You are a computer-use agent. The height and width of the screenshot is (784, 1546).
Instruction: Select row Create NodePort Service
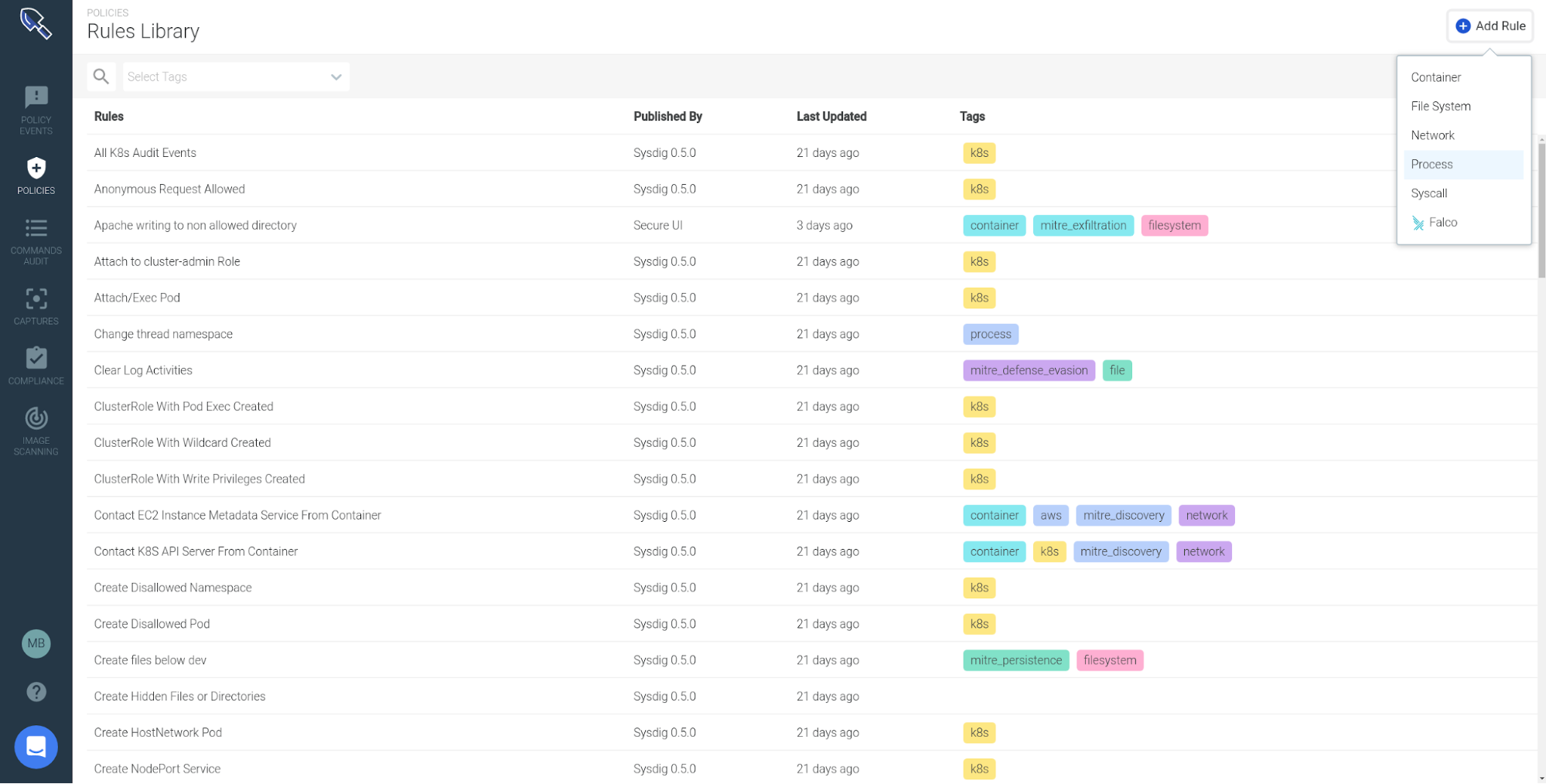click(x=811, y=769)
